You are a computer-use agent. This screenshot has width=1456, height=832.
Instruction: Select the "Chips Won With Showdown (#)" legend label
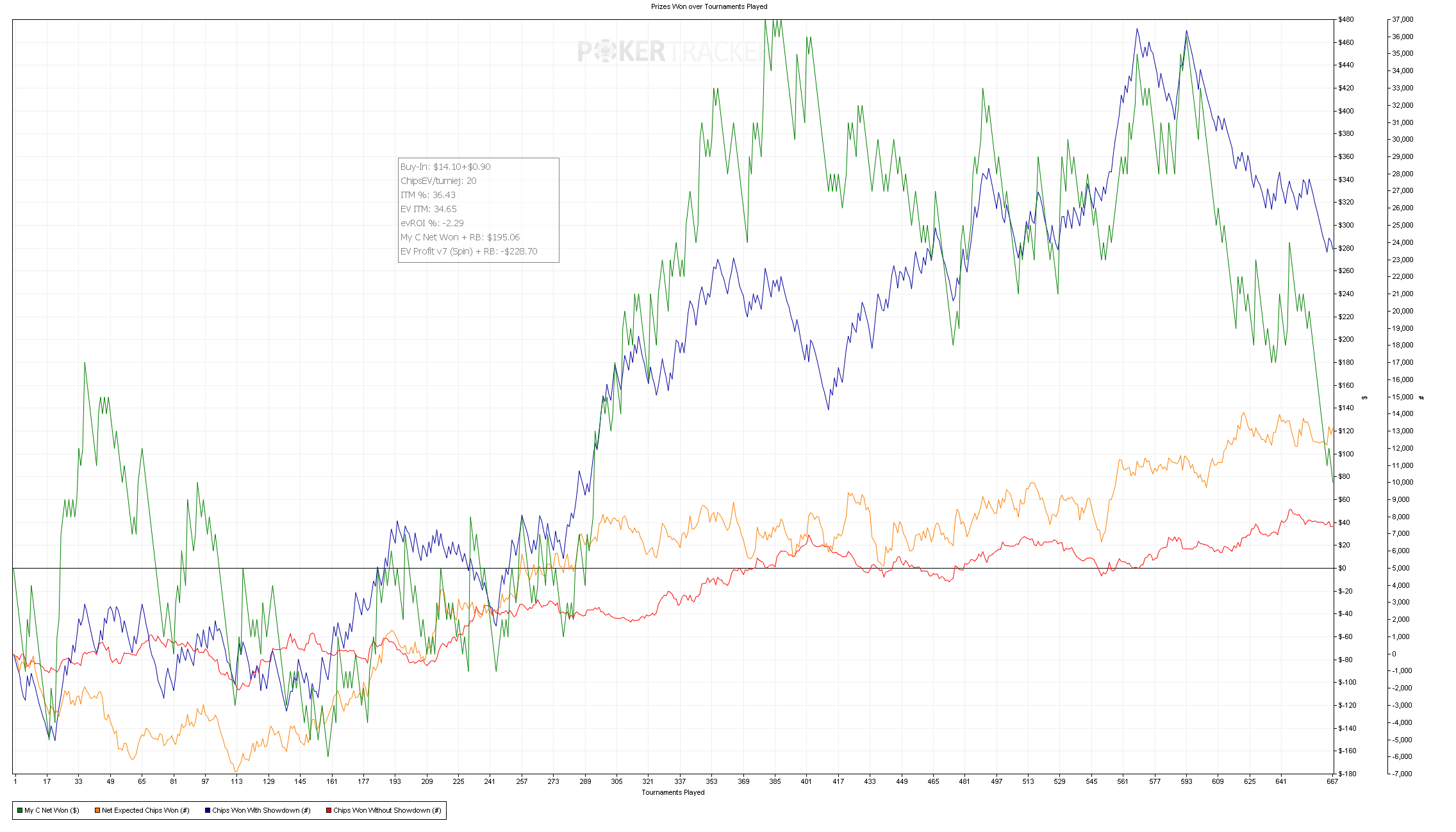261,810
